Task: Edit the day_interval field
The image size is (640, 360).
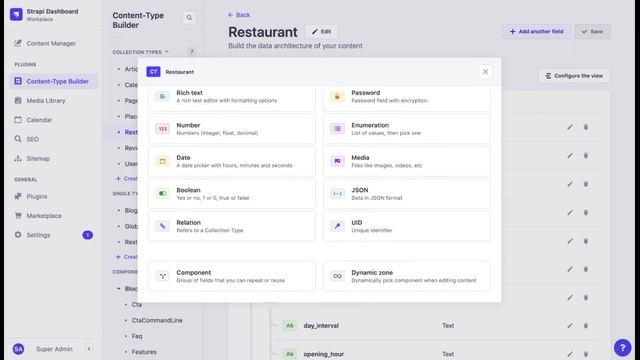Action: (570, 325)
